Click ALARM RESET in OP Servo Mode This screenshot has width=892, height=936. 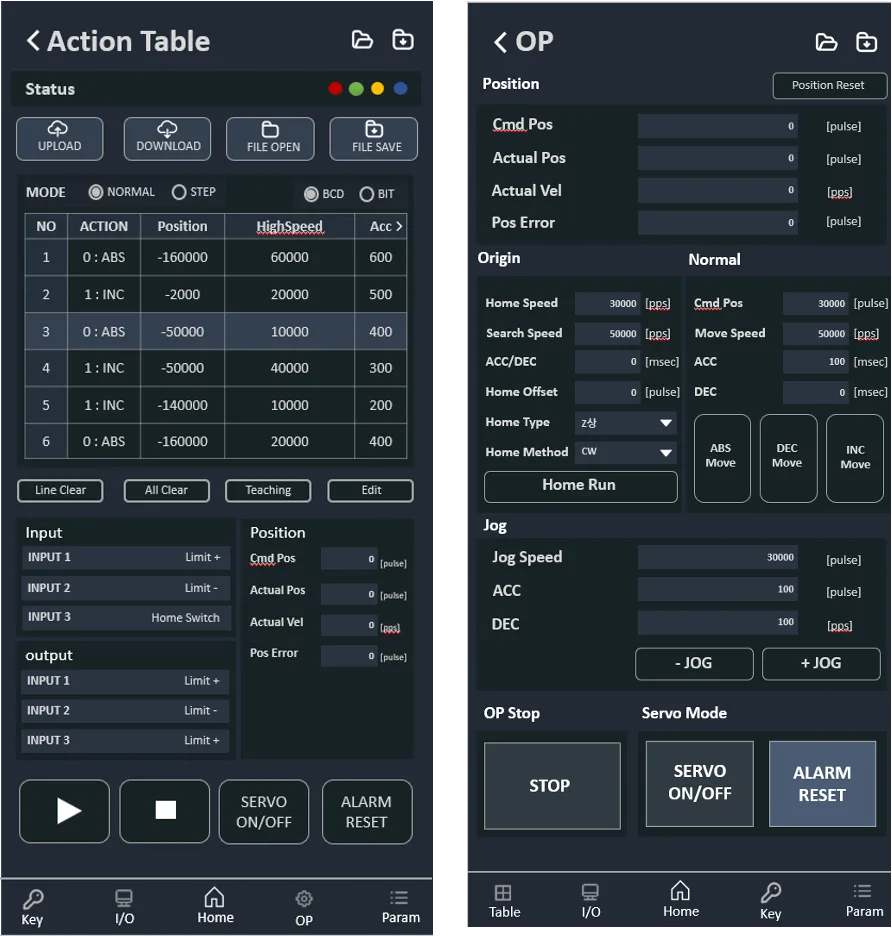[822, 784]
